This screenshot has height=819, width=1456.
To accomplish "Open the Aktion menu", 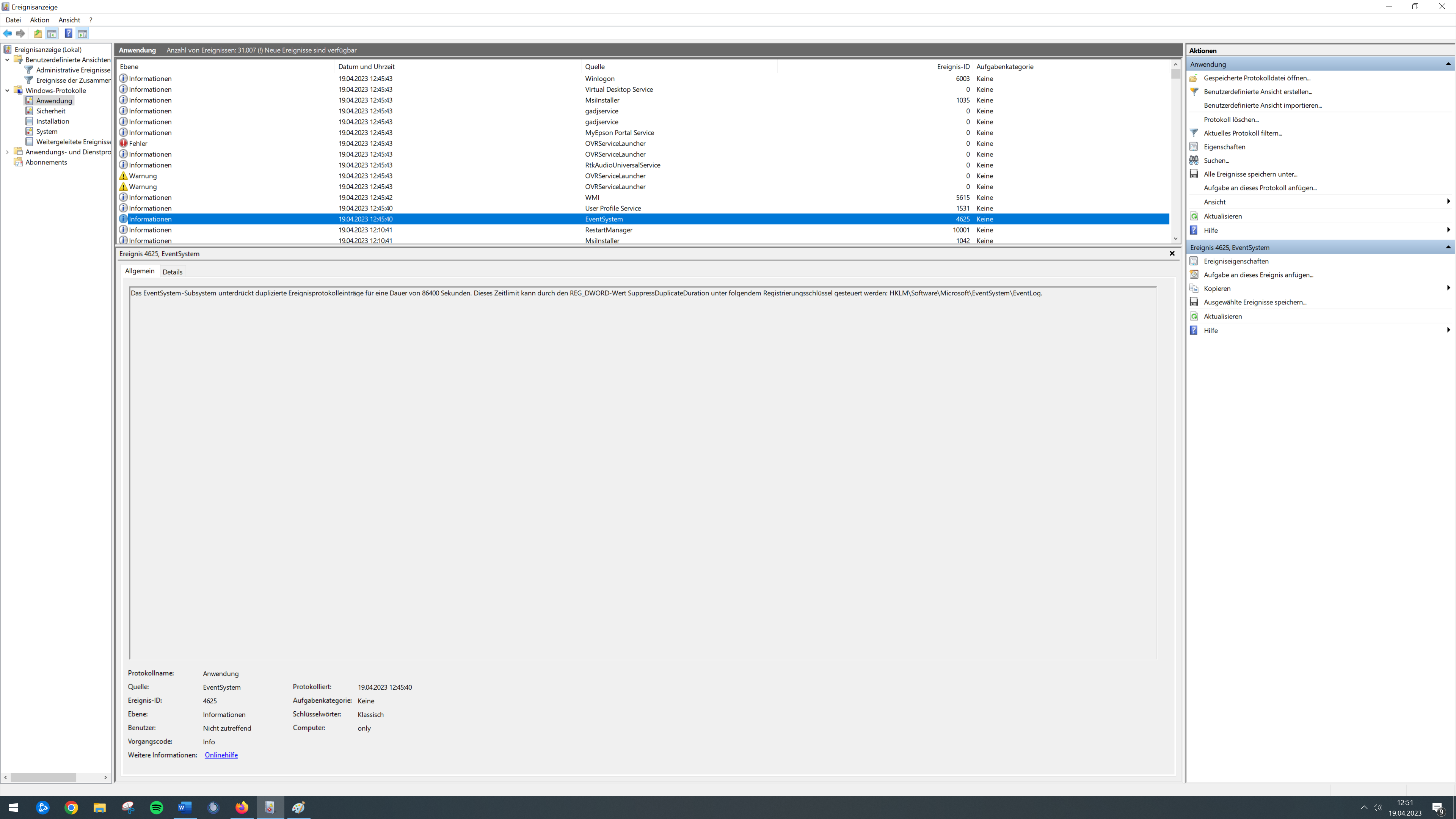I will (39, 20).
